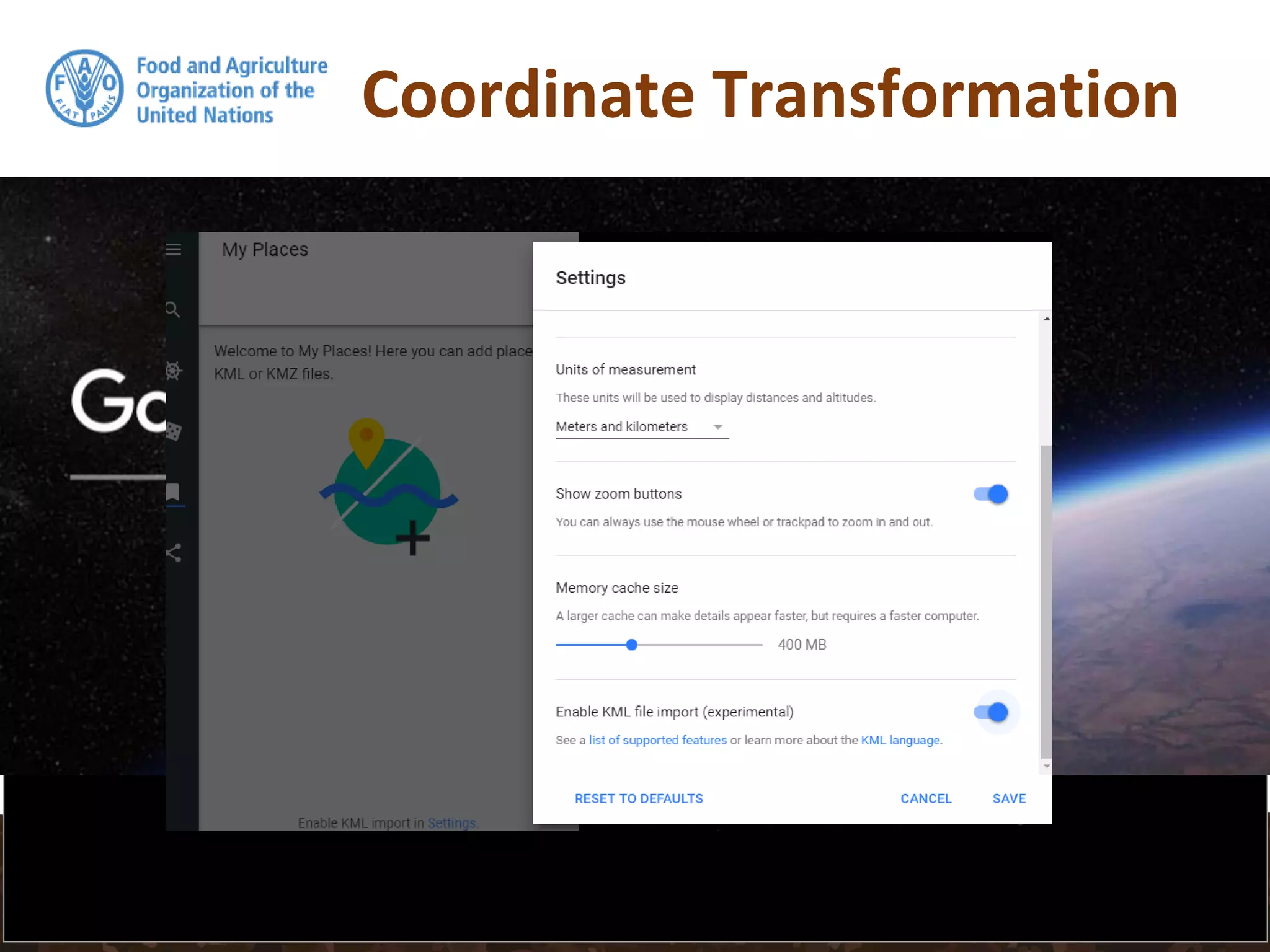The width and height of the screenshot is (1270, 952).
Task: Click SAVE in the Settings dialog
Action: [x=1009, y=798]
